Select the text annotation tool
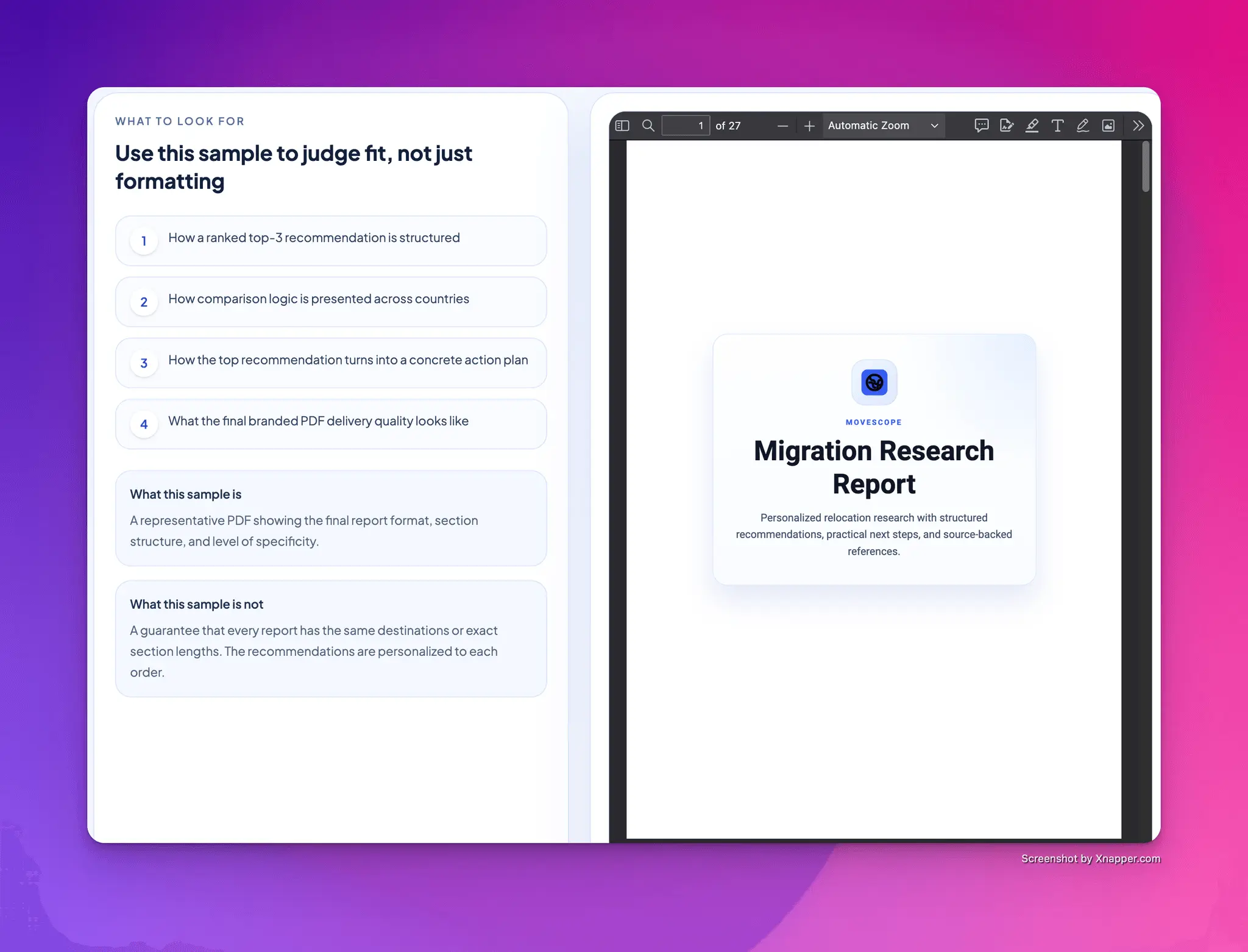This screenshot has height=952, width=1248. pyautogui.click(x=1057, y=126)
